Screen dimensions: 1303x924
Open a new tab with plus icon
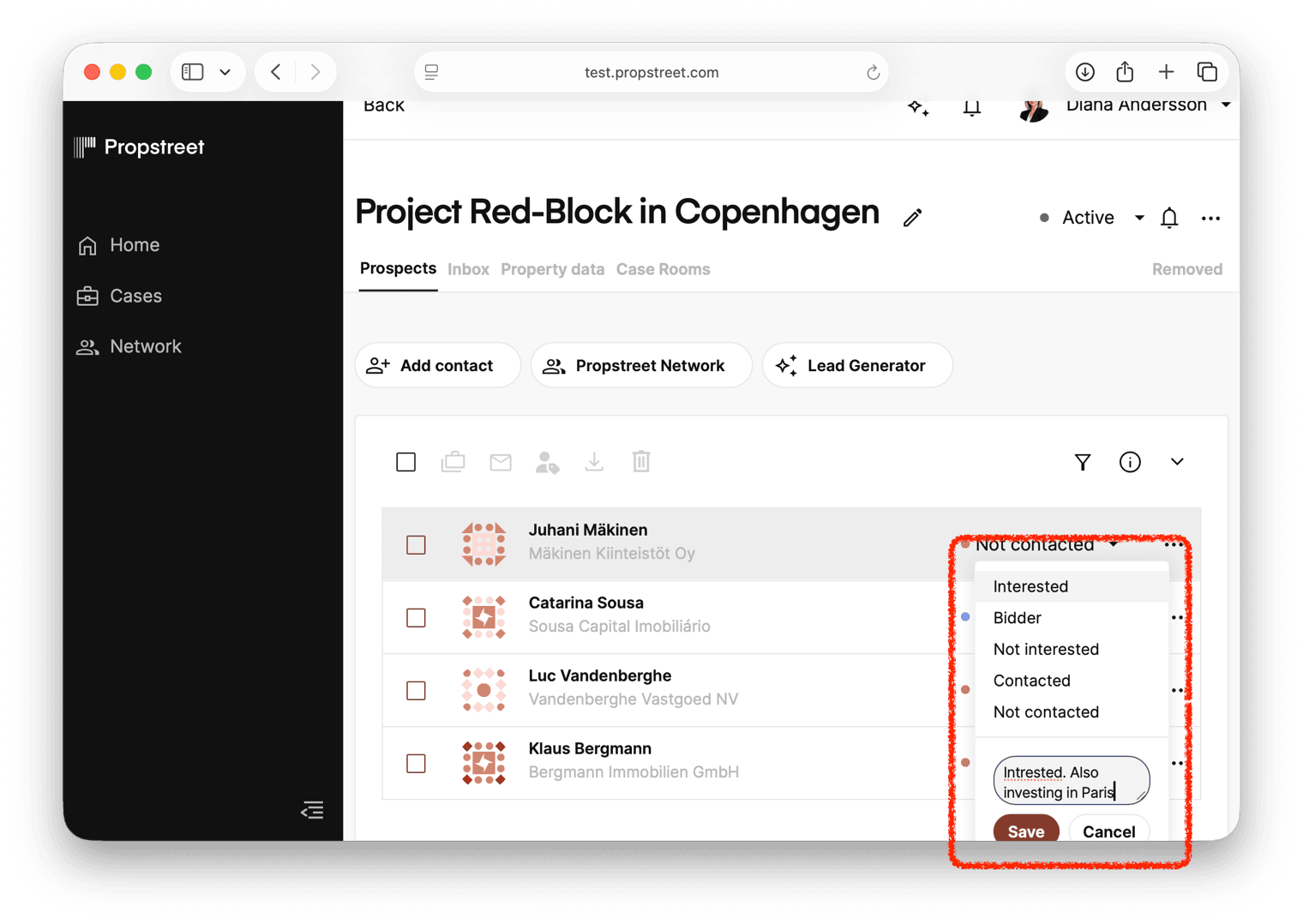pyautogui.click(x=1166, y=72)
